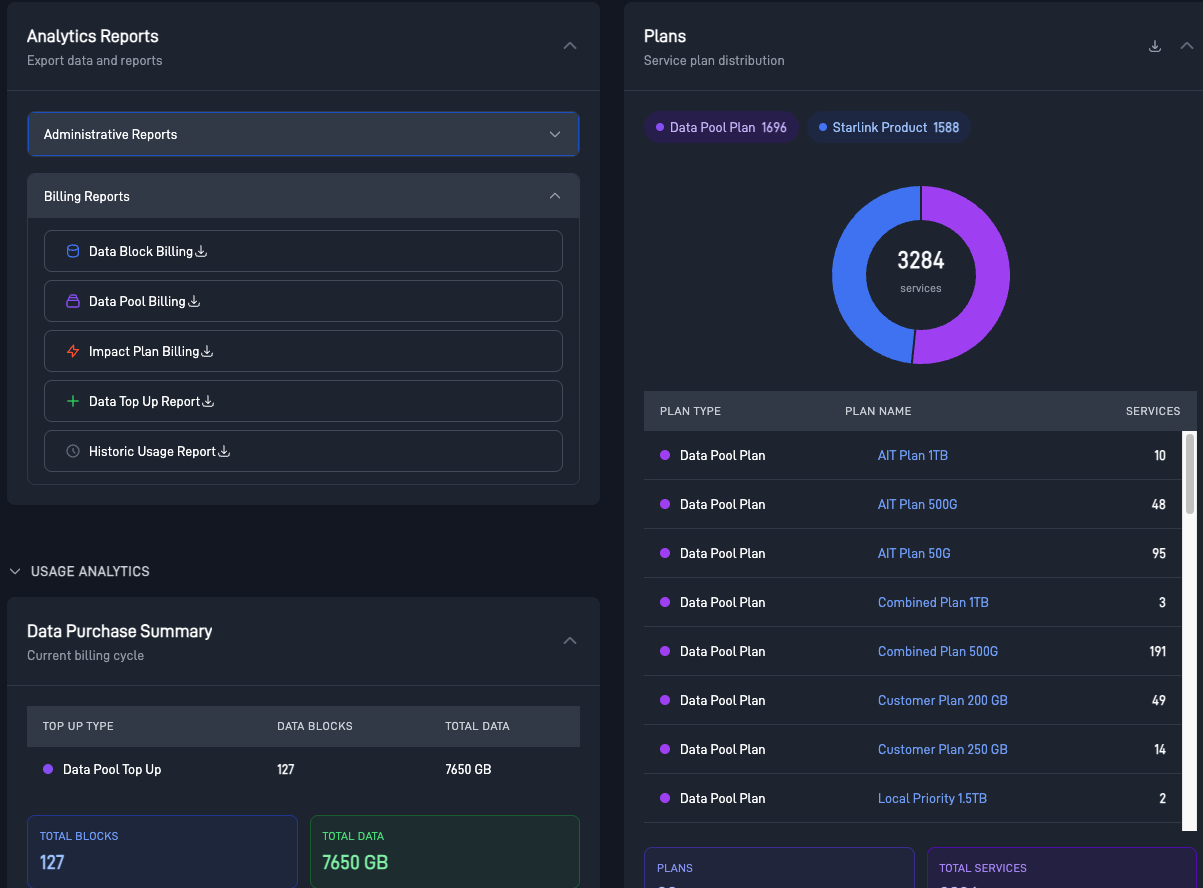Collapse the Analytics Reports panel
This screenshot has width=1203, height=888.
[x=570, y=46]
